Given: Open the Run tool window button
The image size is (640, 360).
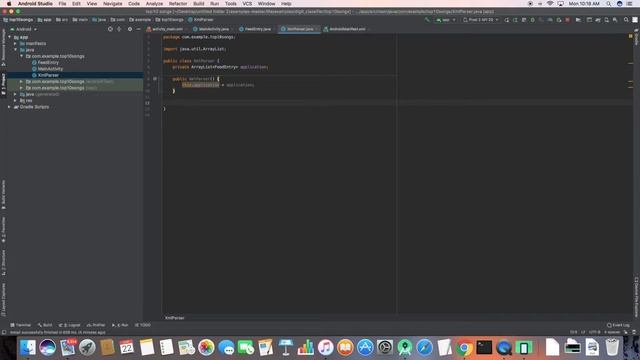Looking at the screenshot, I should pyautogui.click(x=120, y=325).
